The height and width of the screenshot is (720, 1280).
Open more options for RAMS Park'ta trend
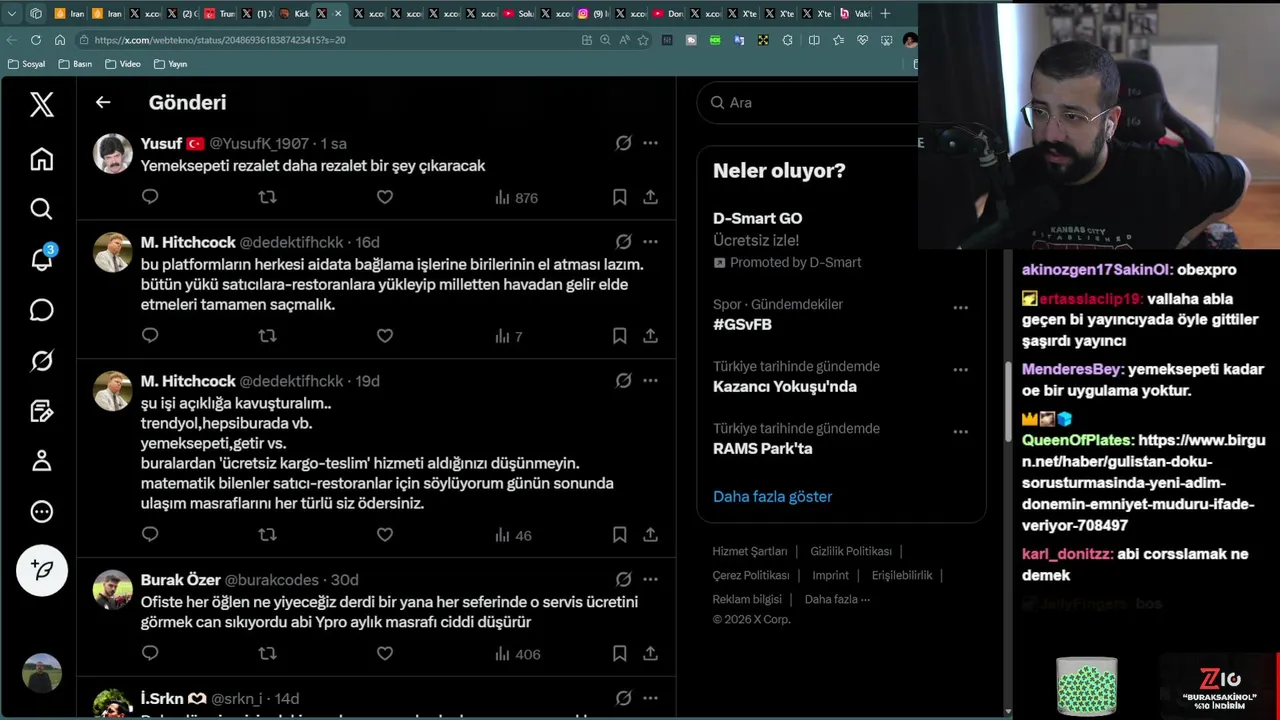point(960,432)
